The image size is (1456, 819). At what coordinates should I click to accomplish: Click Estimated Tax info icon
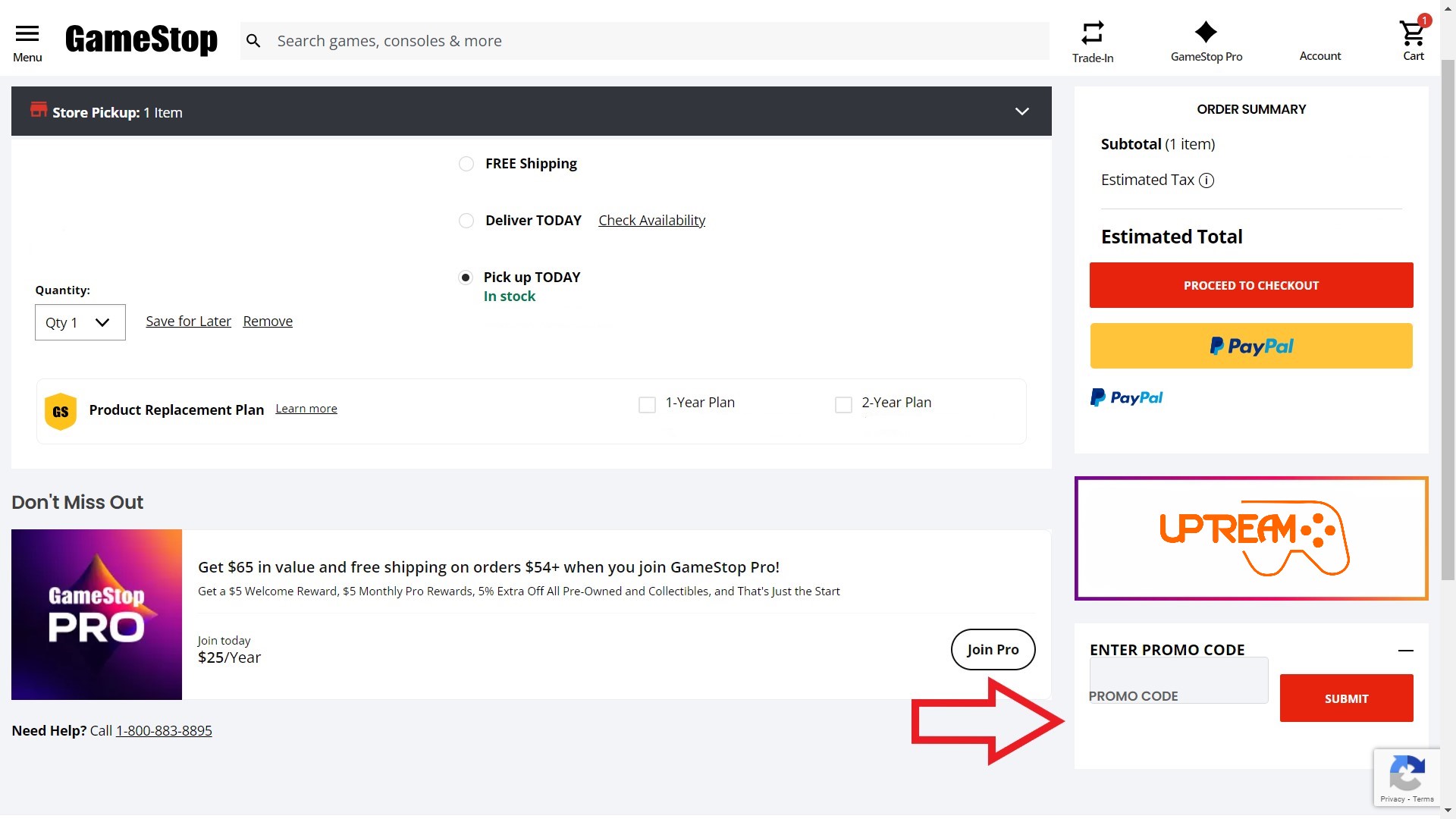click(x=1207, y=180)
